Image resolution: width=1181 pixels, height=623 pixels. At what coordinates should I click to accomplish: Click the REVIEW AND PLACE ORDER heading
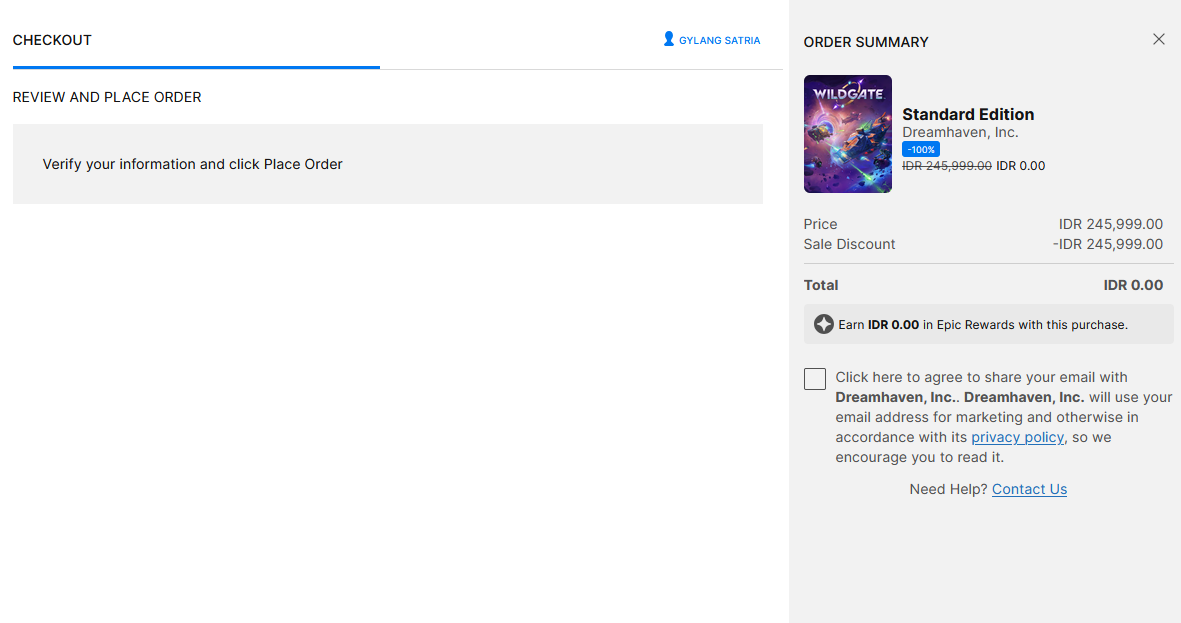click(x=107, y=97)
